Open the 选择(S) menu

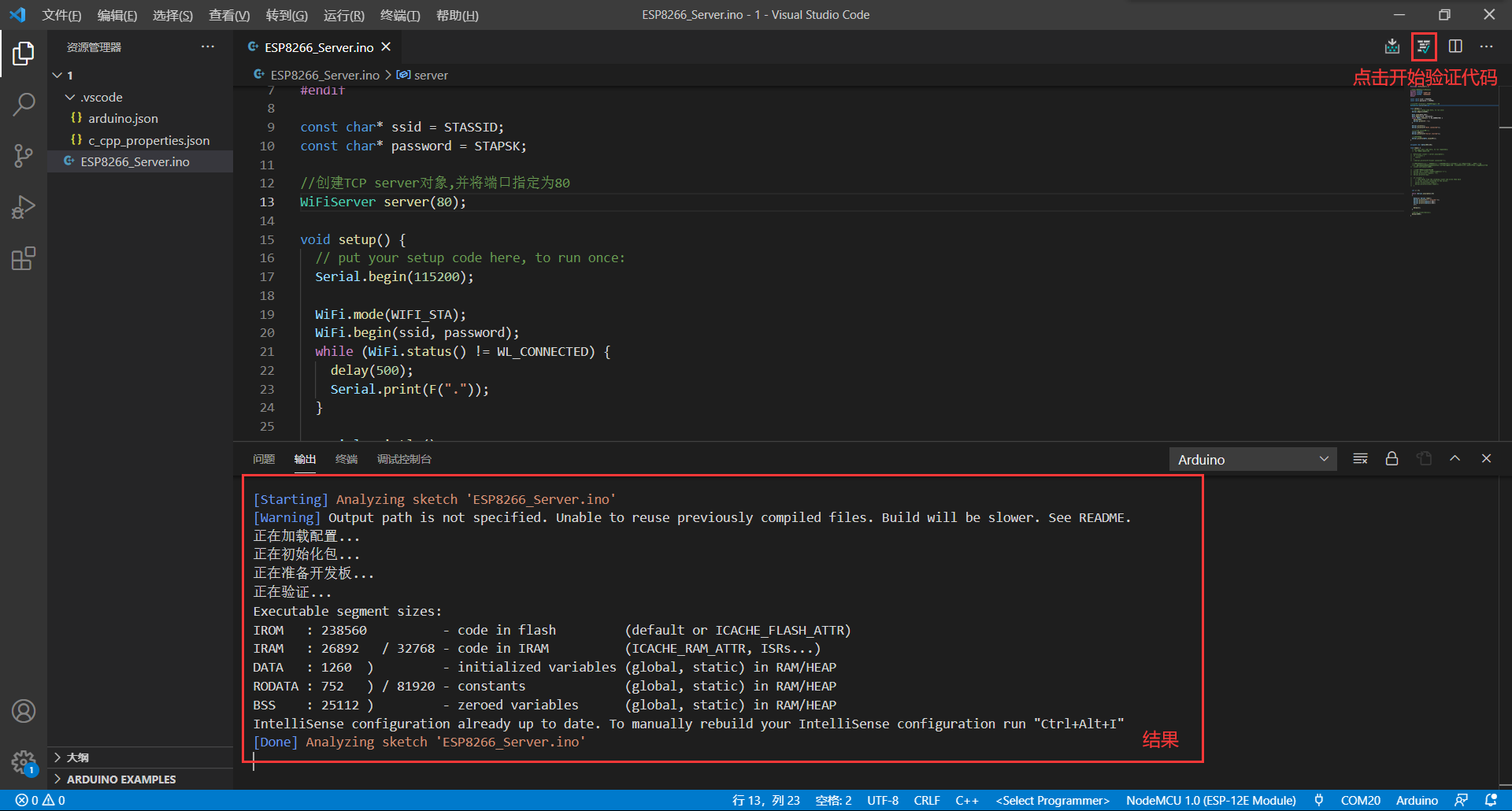point(172,15)
